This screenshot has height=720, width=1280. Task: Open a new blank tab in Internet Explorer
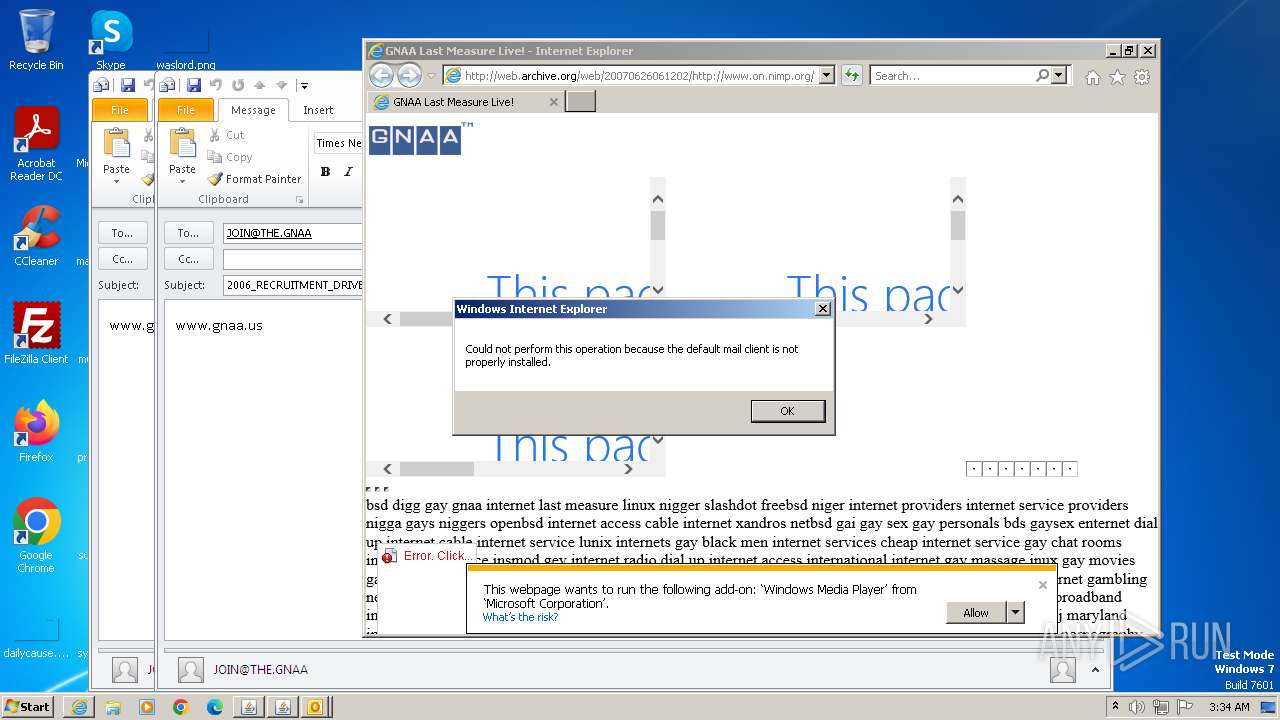pos(580,101)
